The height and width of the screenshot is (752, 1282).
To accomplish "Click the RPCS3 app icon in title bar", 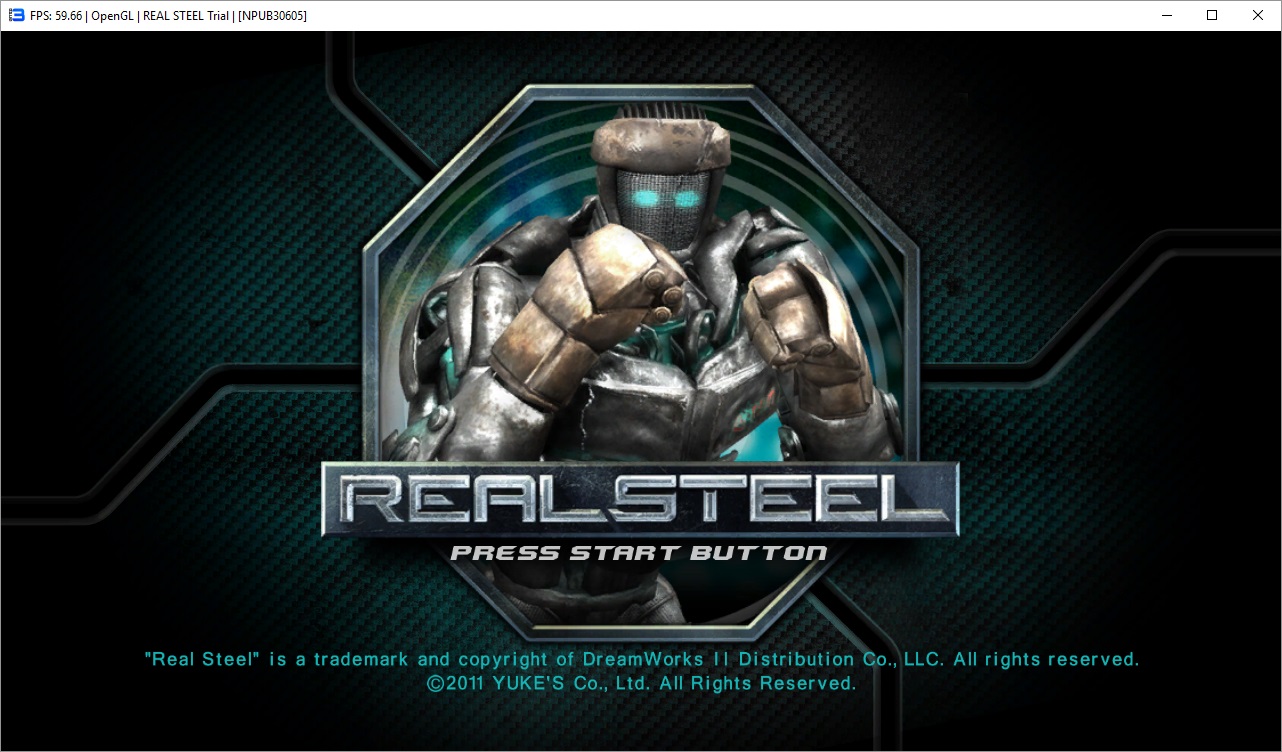I will [x=16, y=15].
